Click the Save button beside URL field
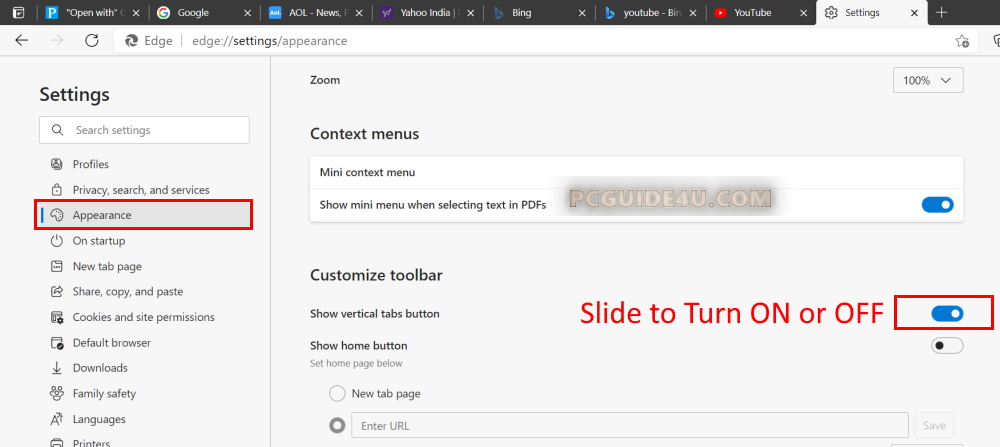Image resolution: width=1000 pixels, height=447 pixels. [934, 426]
